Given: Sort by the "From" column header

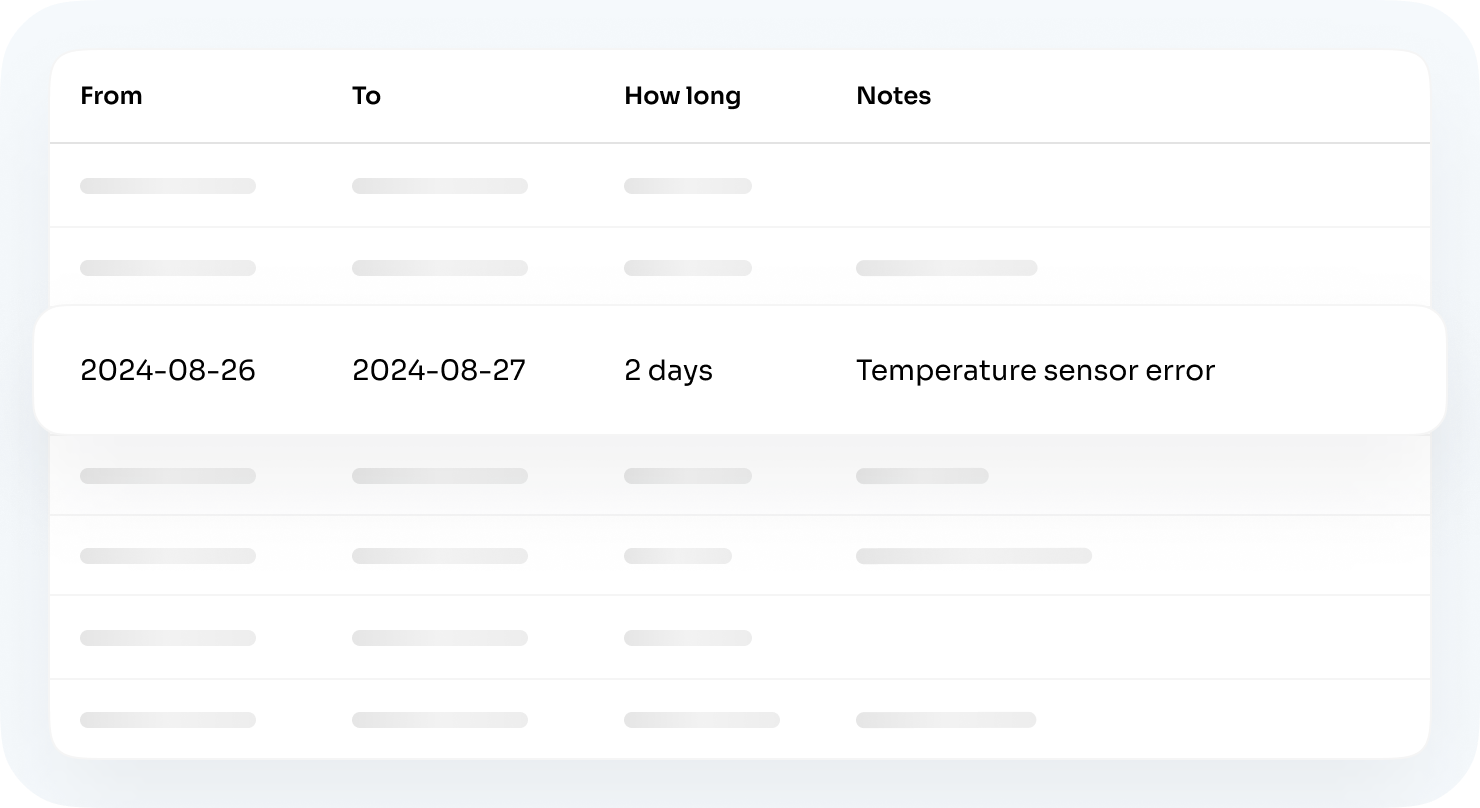Looking at the screenshot, I should pos(111,96).
